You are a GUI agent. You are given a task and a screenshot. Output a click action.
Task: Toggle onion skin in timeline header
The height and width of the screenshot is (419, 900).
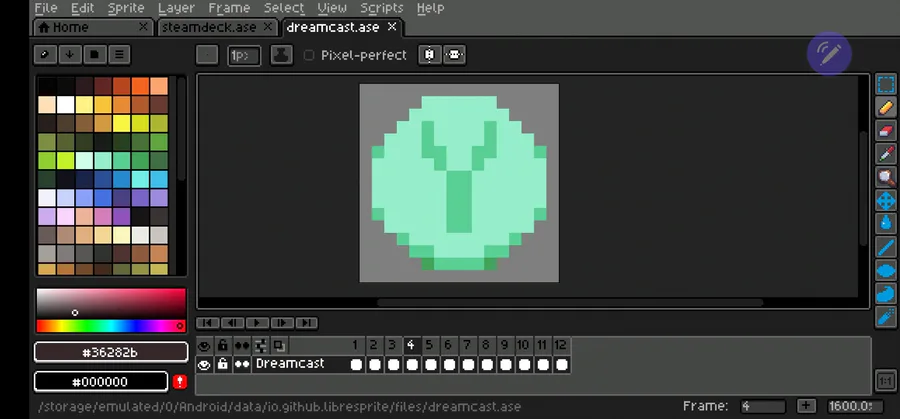pos(279,346)
